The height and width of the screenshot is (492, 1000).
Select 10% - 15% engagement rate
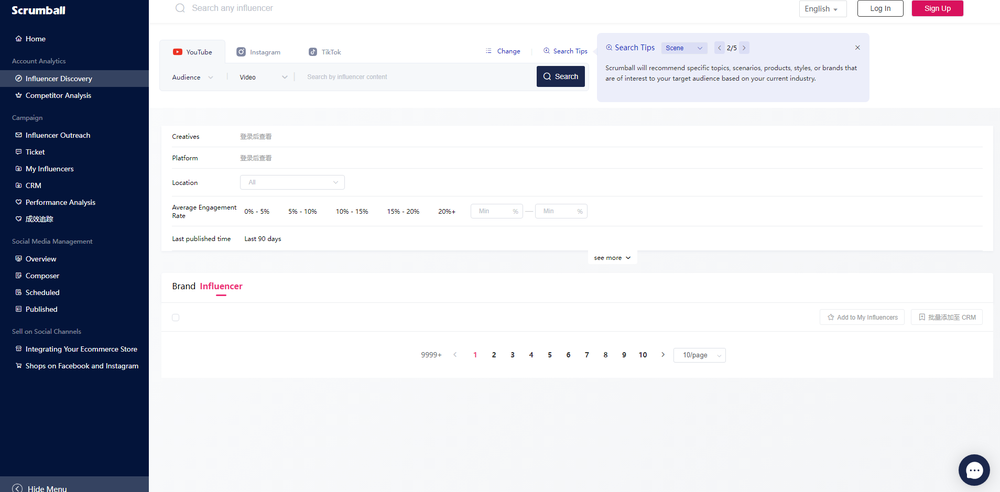coord(352,211)
